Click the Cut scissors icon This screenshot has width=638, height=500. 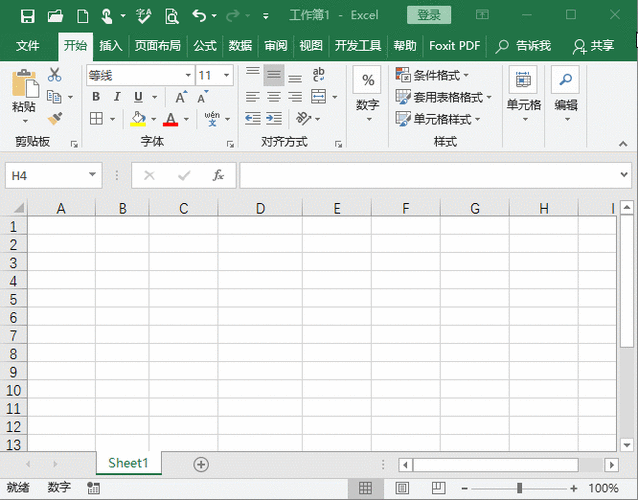pos(54,75)
